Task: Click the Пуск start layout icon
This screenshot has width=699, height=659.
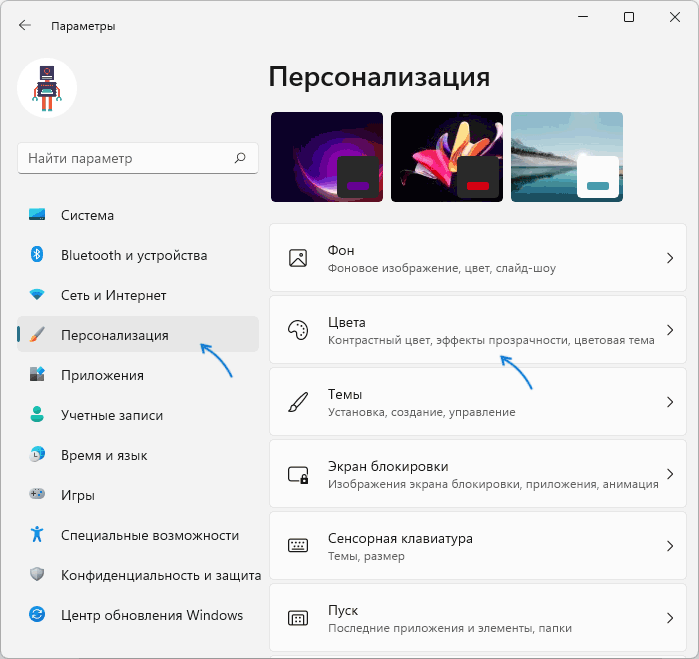Action: pos(298,618)
